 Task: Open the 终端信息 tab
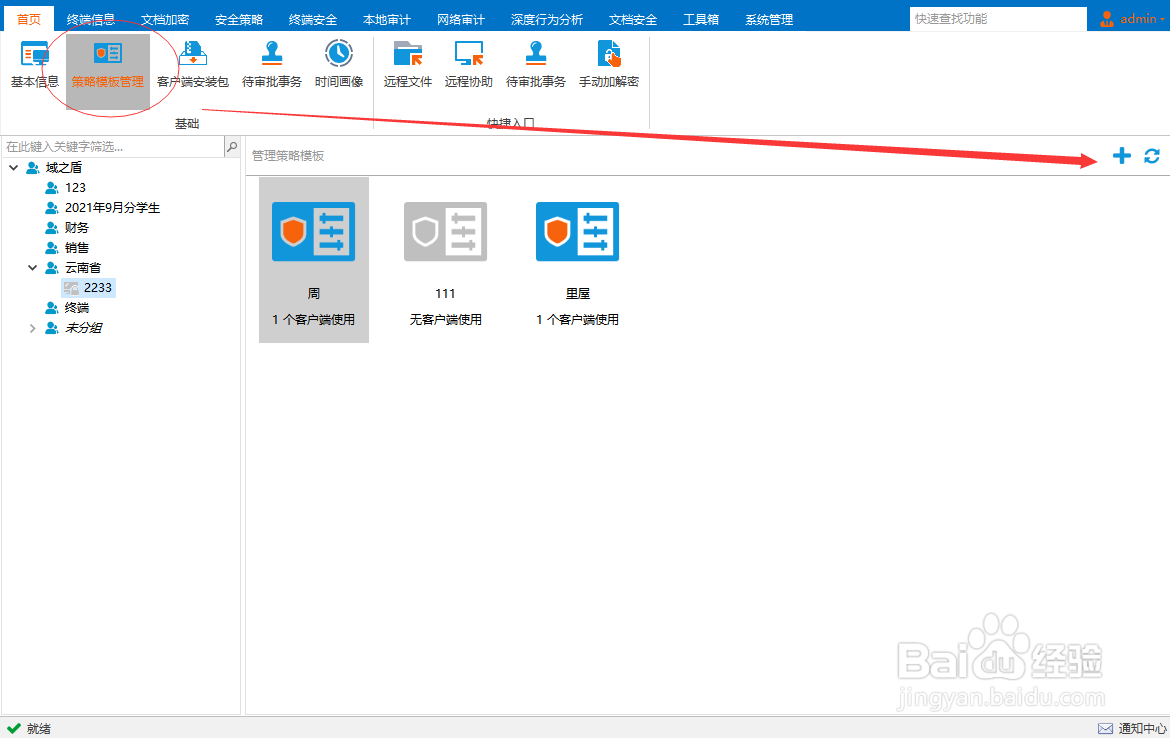[x=91, y=19]
